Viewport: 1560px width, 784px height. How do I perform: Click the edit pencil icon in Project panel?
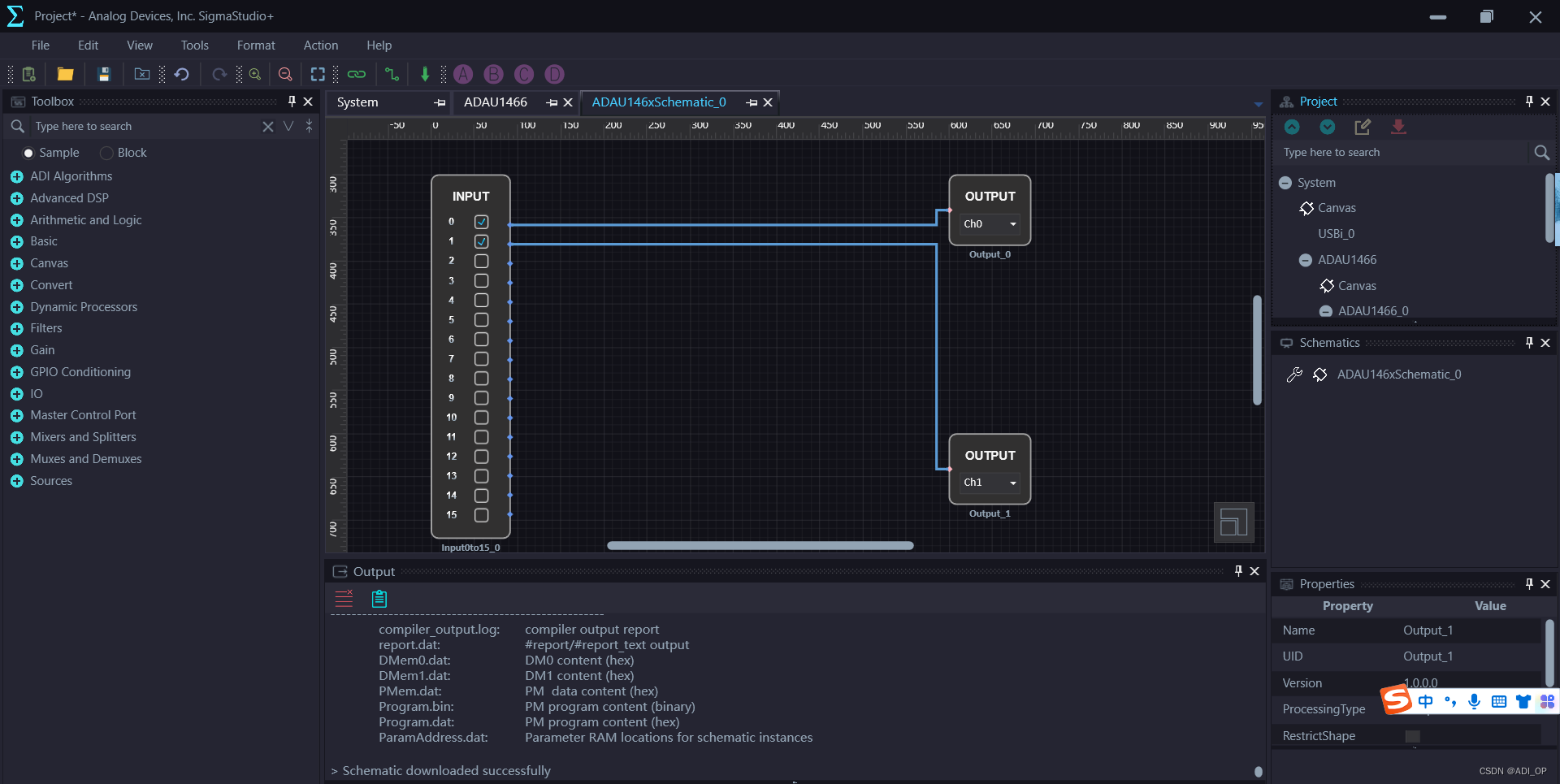pyautogui.click(x=1363, y=127)
